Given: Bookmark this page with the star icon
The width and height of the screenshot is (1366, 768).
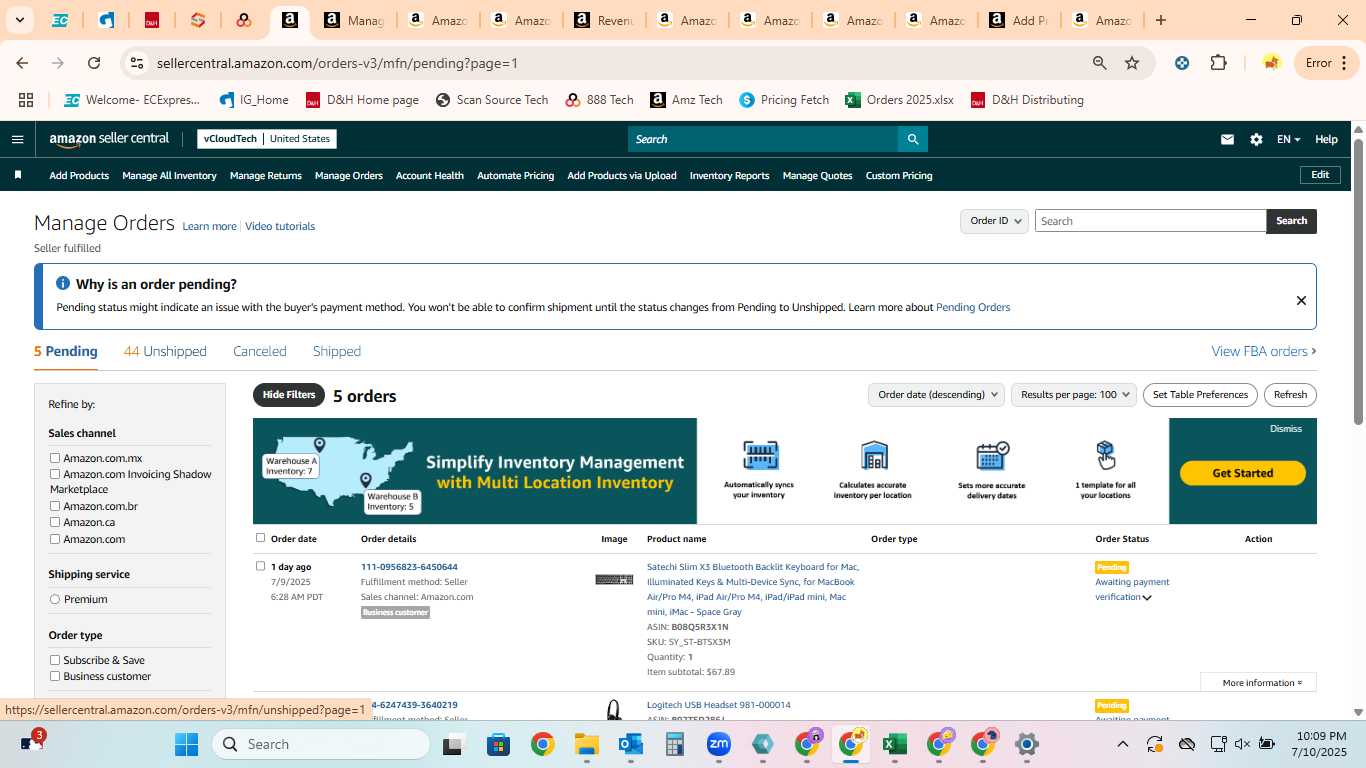Looking at the screenshot, I should click(x=1132, y=63).
